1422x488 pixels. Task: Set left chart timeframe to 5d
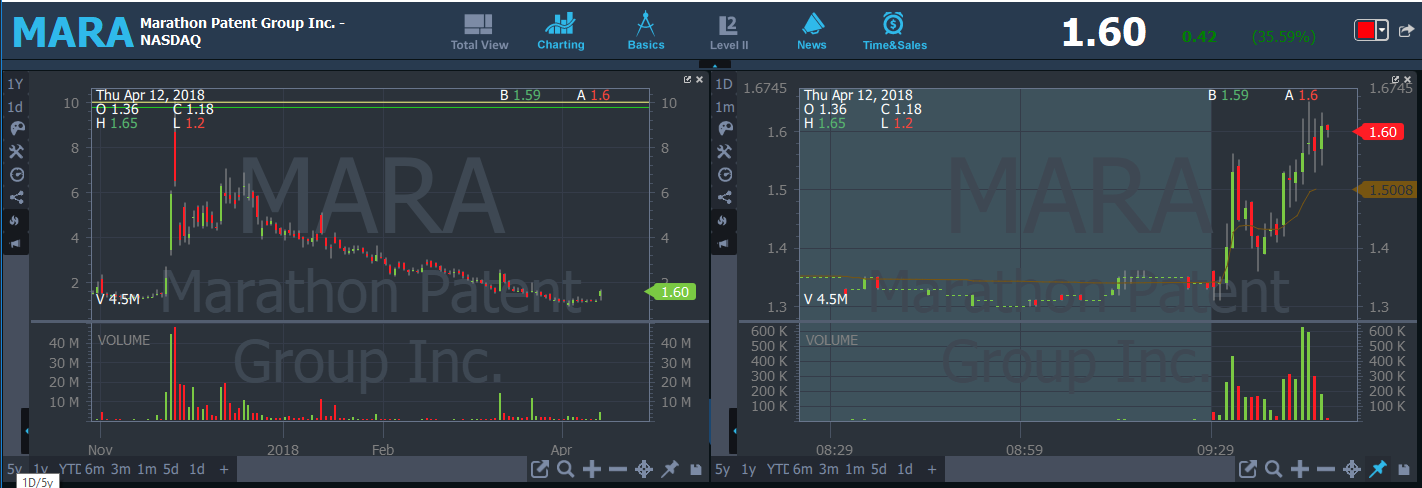(171, 469)
